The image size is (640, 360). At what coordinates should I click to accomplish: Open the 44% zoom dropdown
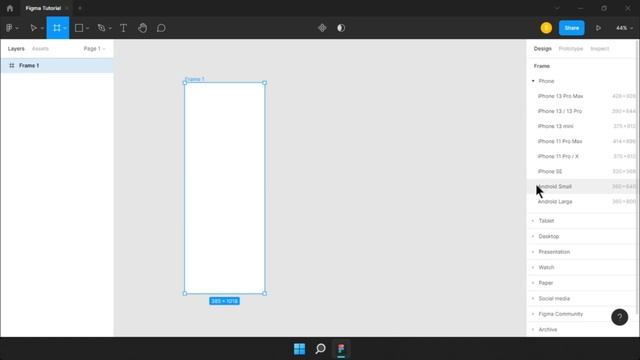(x=624, y=28)
